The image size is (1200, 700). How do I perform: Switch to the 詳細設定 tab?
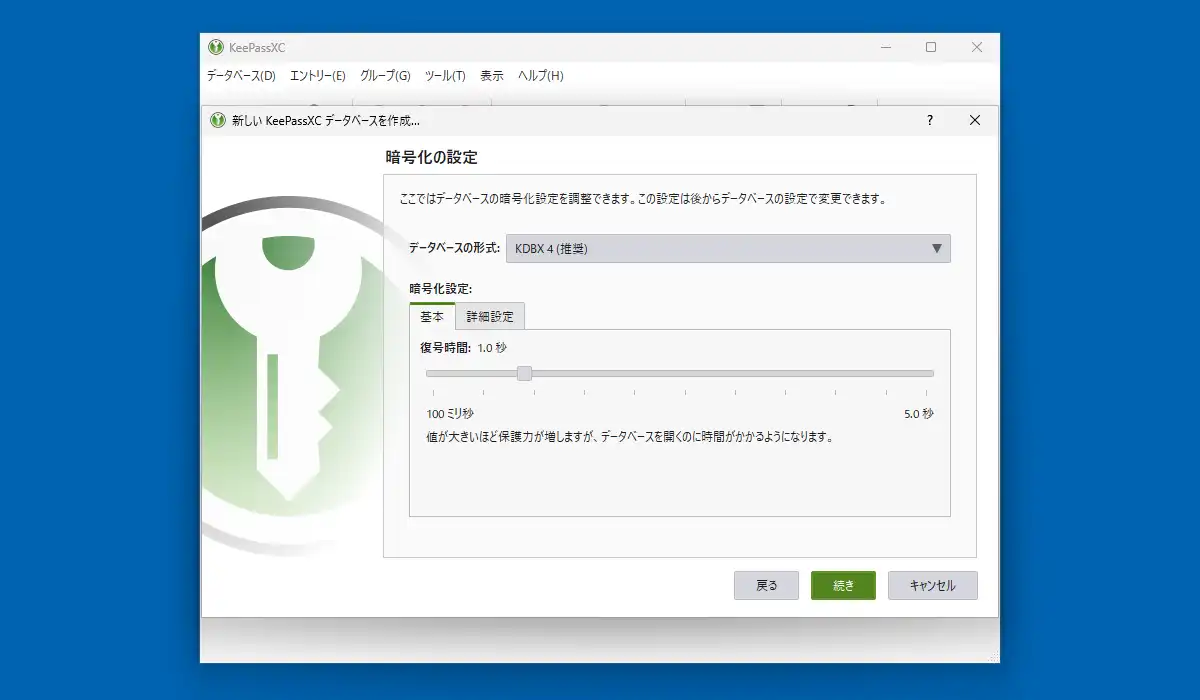coord(490,317)
